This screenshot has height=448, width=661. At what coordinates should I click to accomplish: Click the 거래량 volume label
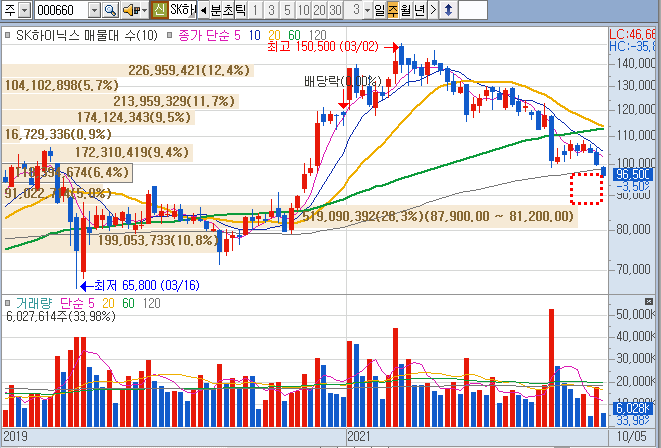click(x=34, y=303)
